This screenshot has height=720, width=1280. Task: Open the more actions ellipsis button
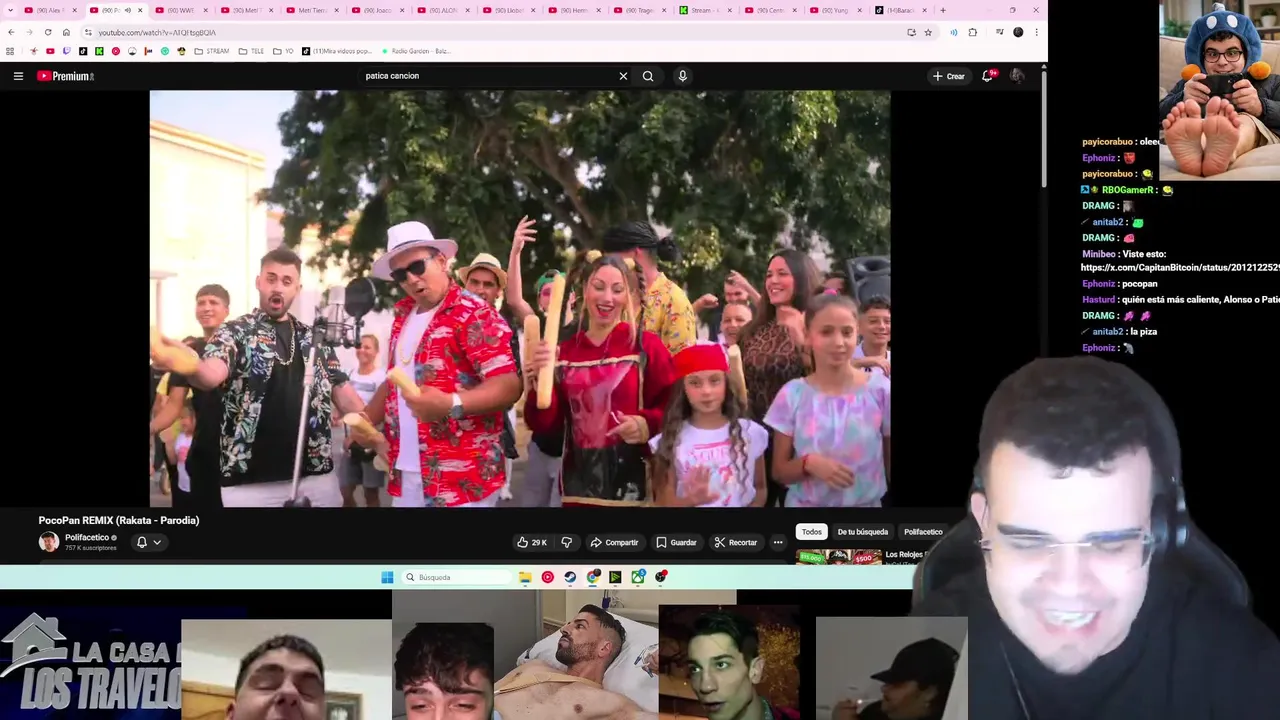(x=778, y=542)
